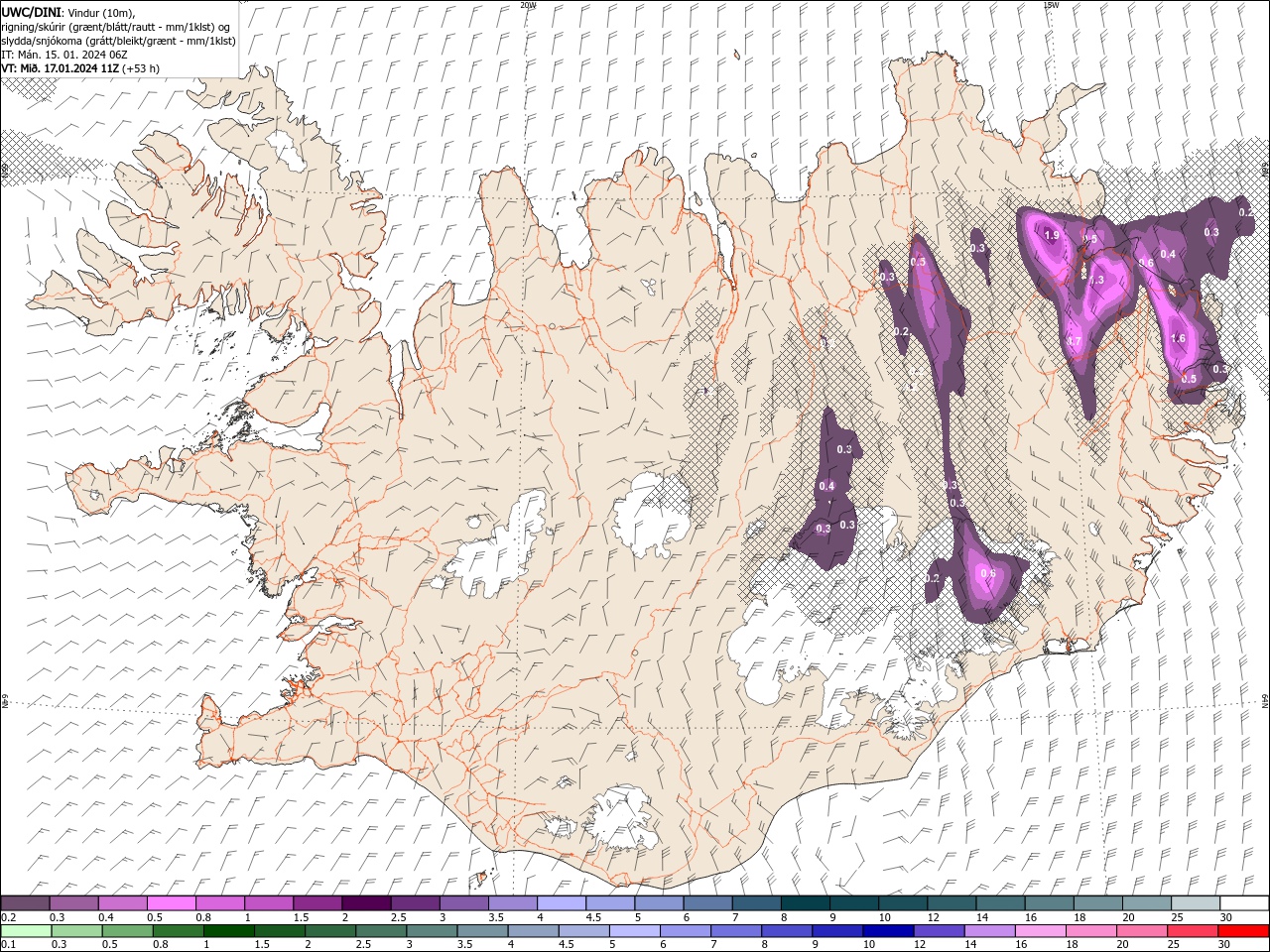The image size is (1270, 952).
Task: Click the dark purple swatch labeled 2 in top row
Action: pos(365,903)
